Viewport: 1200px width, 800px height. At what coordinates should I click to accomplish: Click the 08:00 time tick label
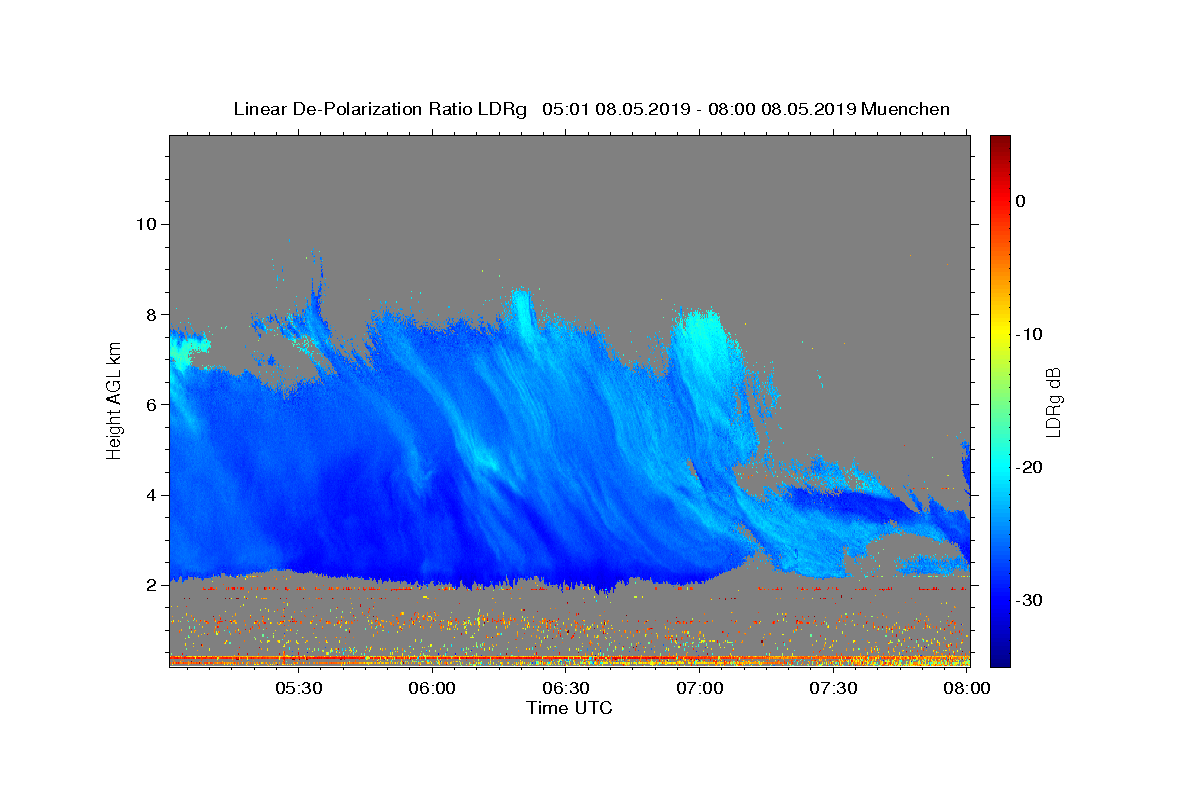pyautogui.click(x=967, y=688)
